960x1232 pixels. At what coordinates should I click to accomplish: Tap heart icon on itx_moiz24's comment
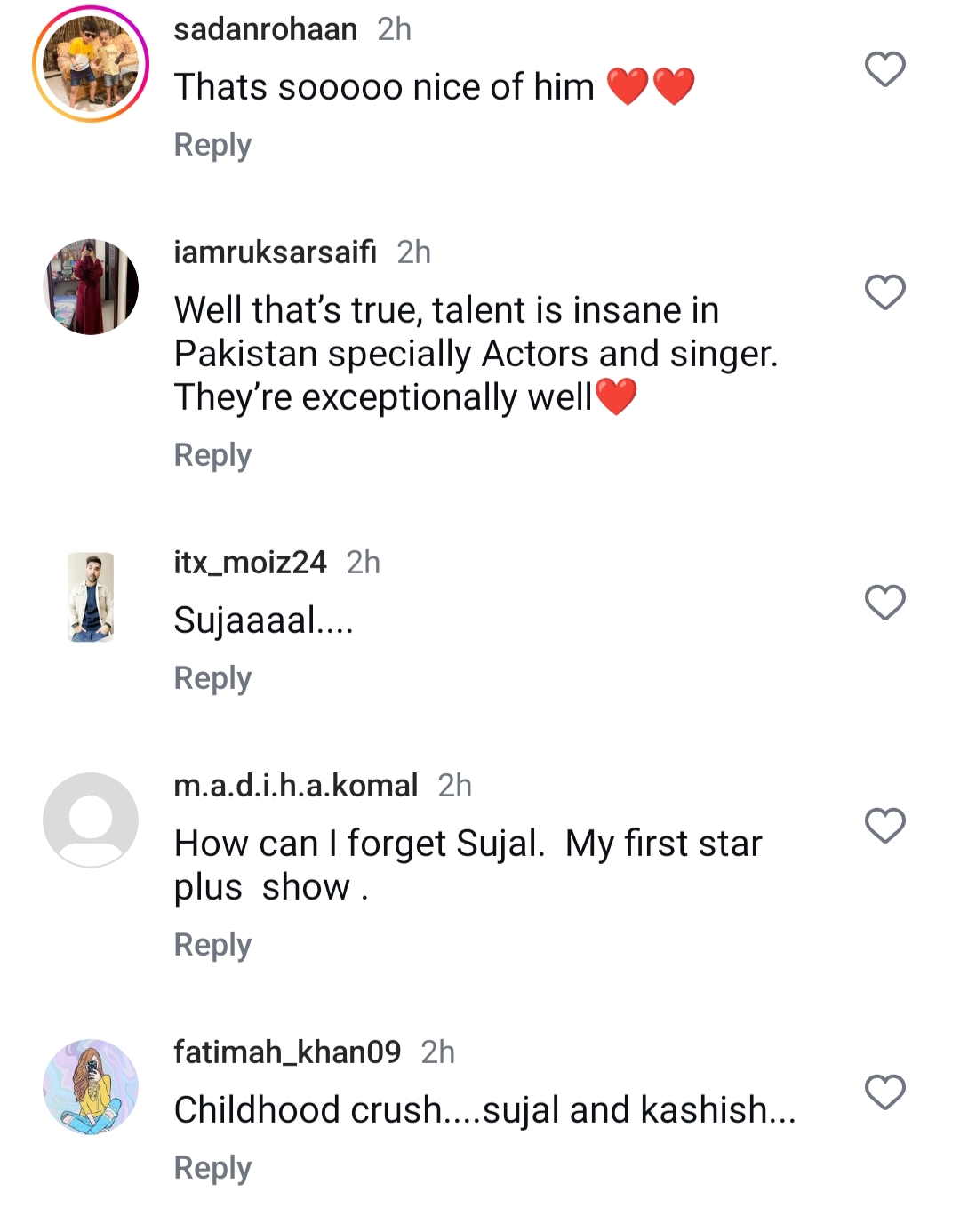tap(884, 603)
